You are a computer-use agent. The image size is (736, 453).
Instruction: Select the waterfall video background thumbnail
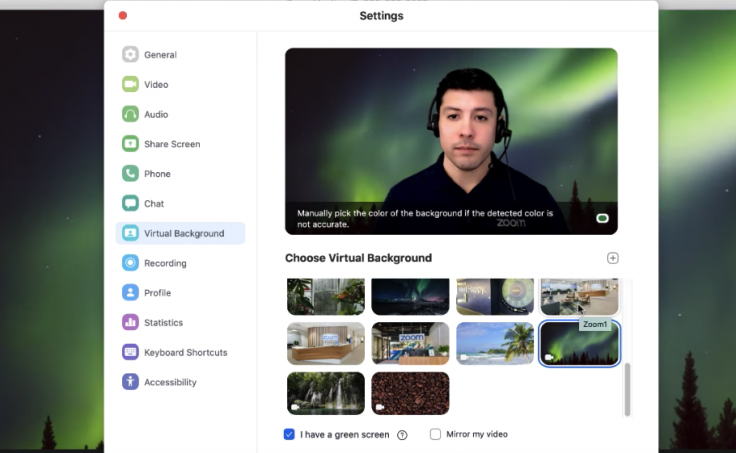[x=325, y=393]
